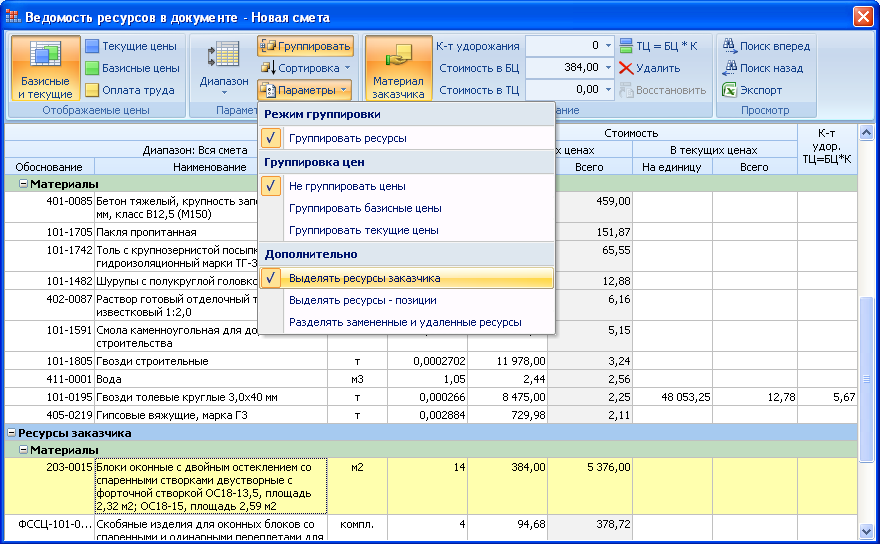Viewport: 880px width, 544px height.
Task: Select row 203-0015 Блоки оконные
Action: pyautogui.click(x=431, y=486)
